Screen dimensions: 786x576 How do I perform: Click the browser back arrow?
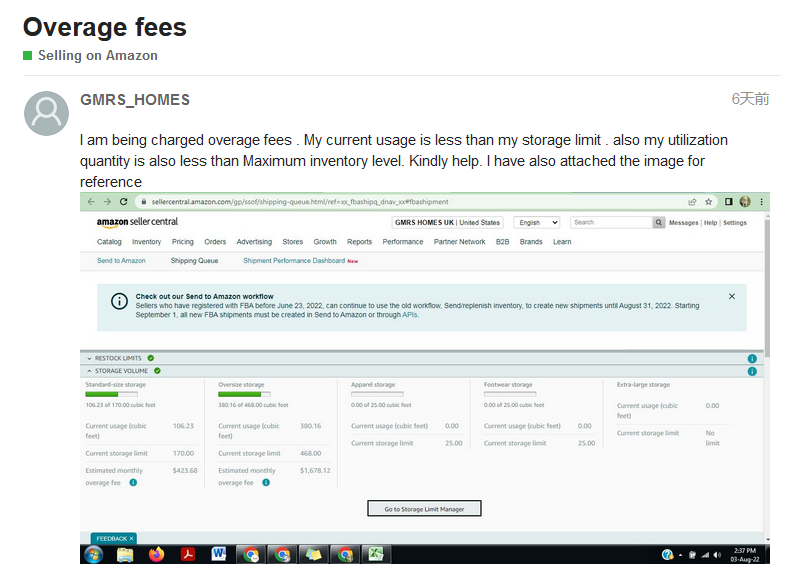91,202
